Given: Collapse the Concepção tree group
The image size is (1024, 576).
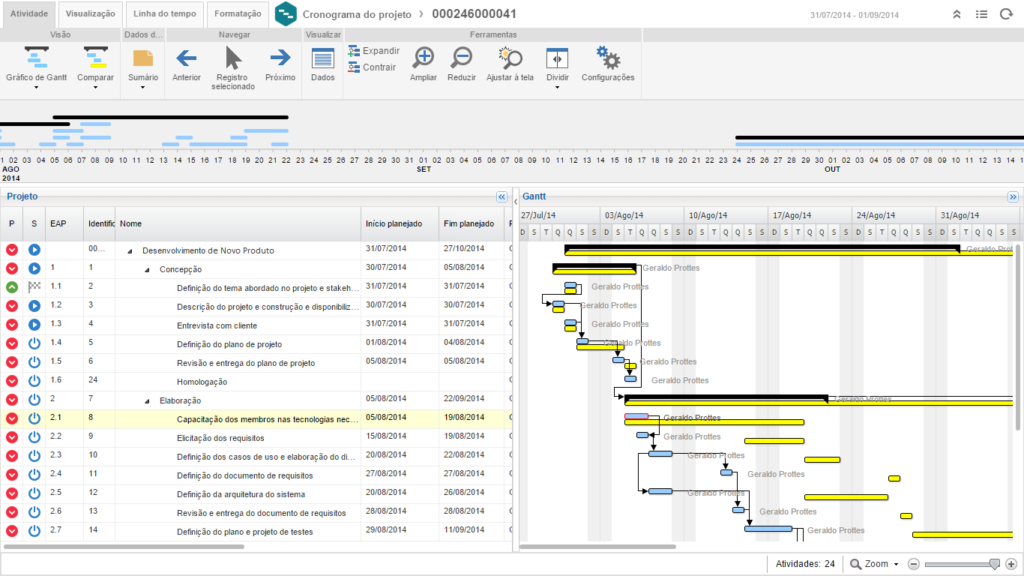Looking at the screenshot, I should coord(146,269).
